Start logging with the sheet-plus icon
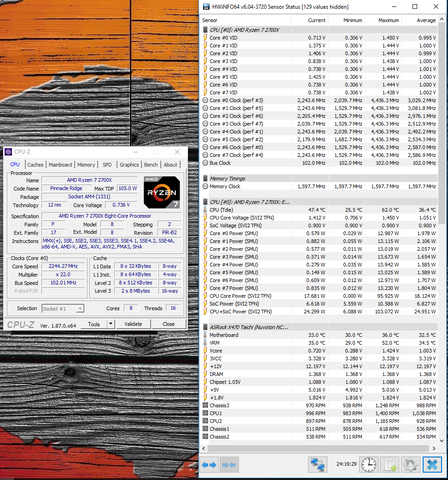Screen dimensions: 448x480 point(390,464)
